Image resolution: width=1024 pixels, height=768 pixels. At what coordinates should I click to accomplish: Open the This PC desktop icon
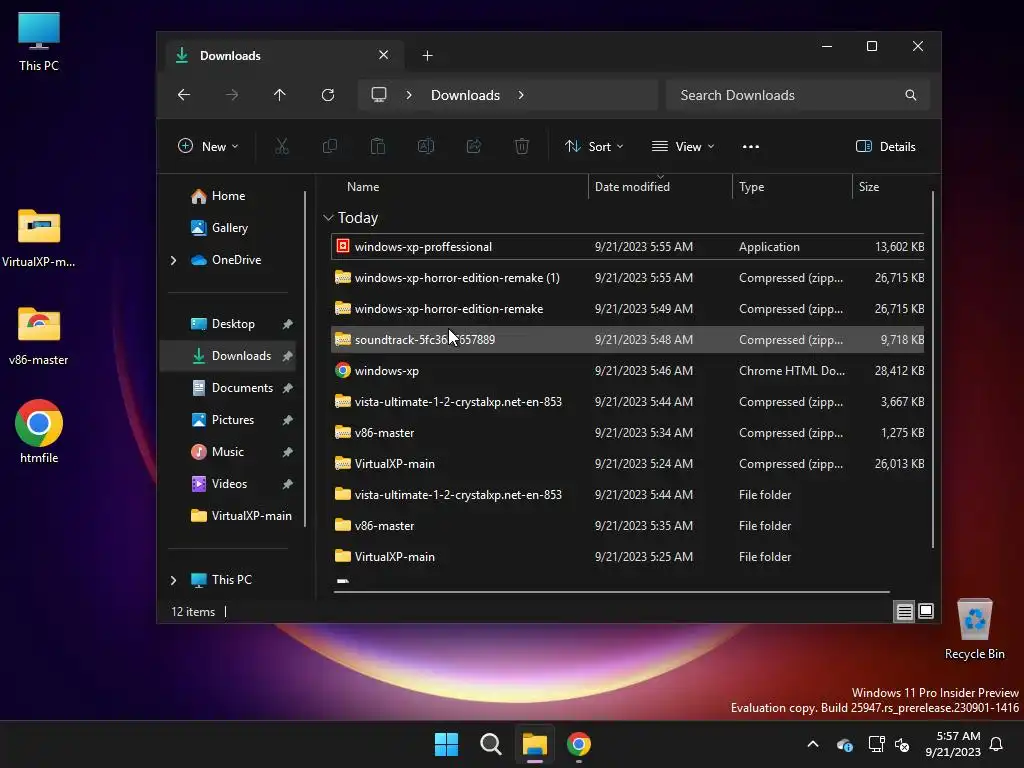pos(39,42)
